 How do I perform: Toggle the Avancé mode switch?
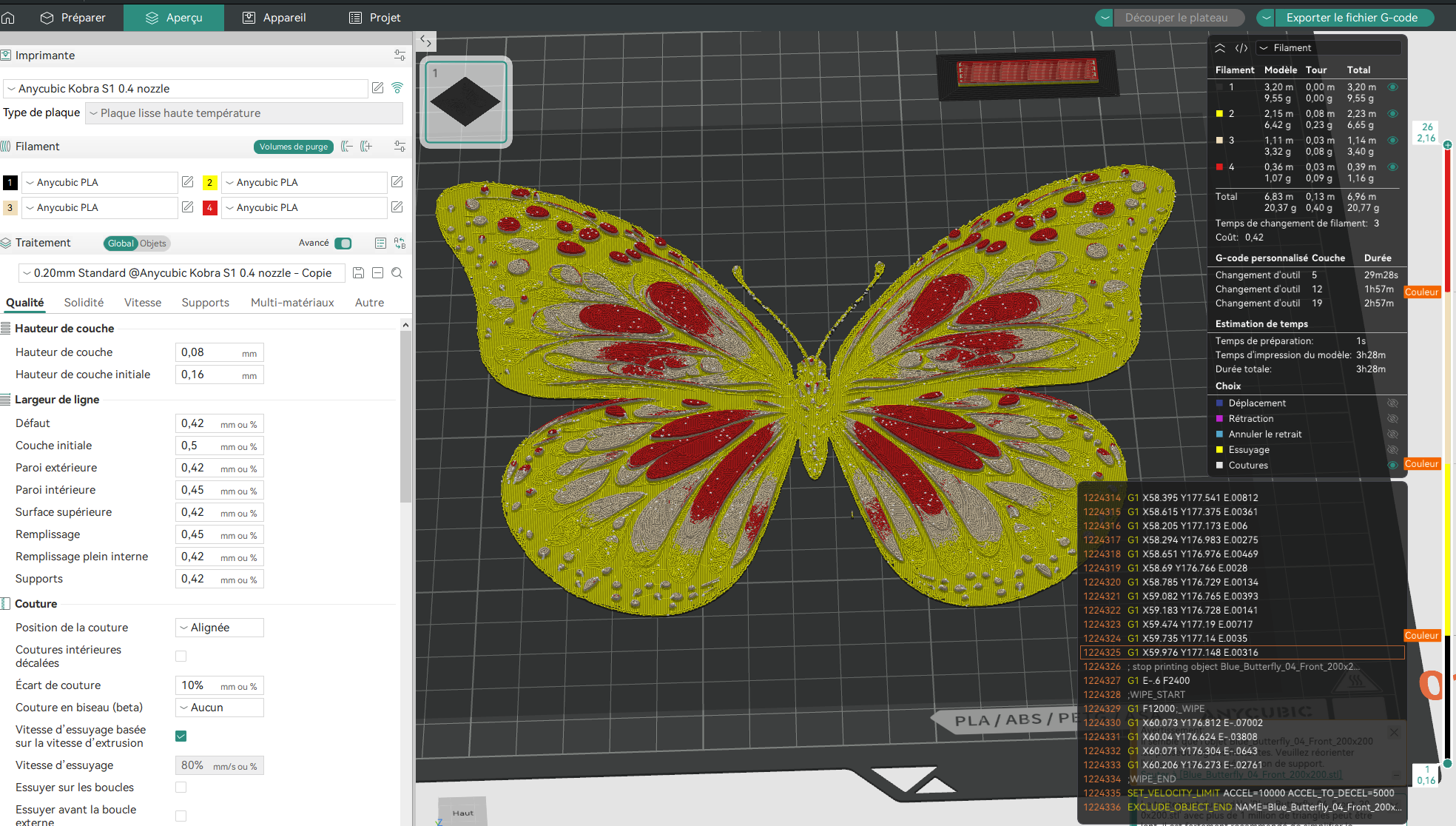pos(343,243)
